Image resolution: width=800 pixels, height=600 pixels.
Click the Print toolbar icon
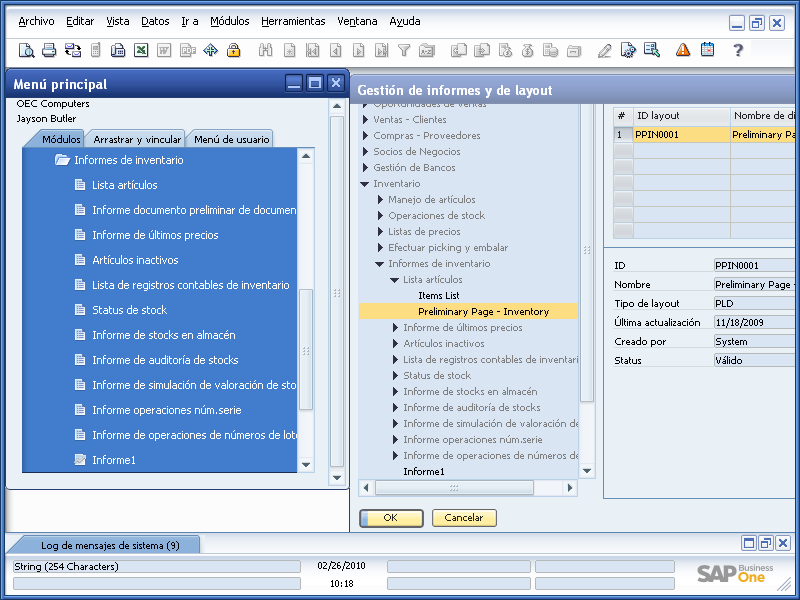[47, 49]
